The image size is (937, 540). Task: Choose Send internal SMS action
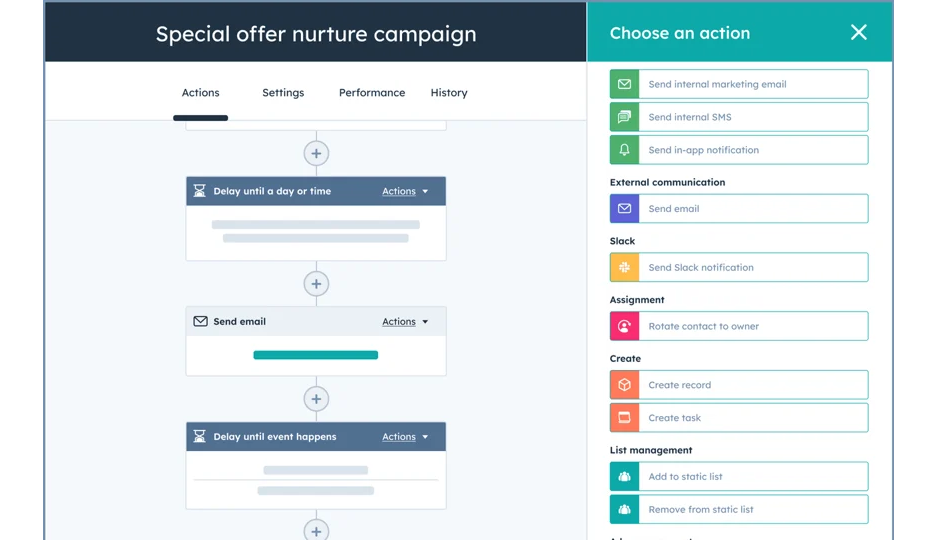coord(739,117)
